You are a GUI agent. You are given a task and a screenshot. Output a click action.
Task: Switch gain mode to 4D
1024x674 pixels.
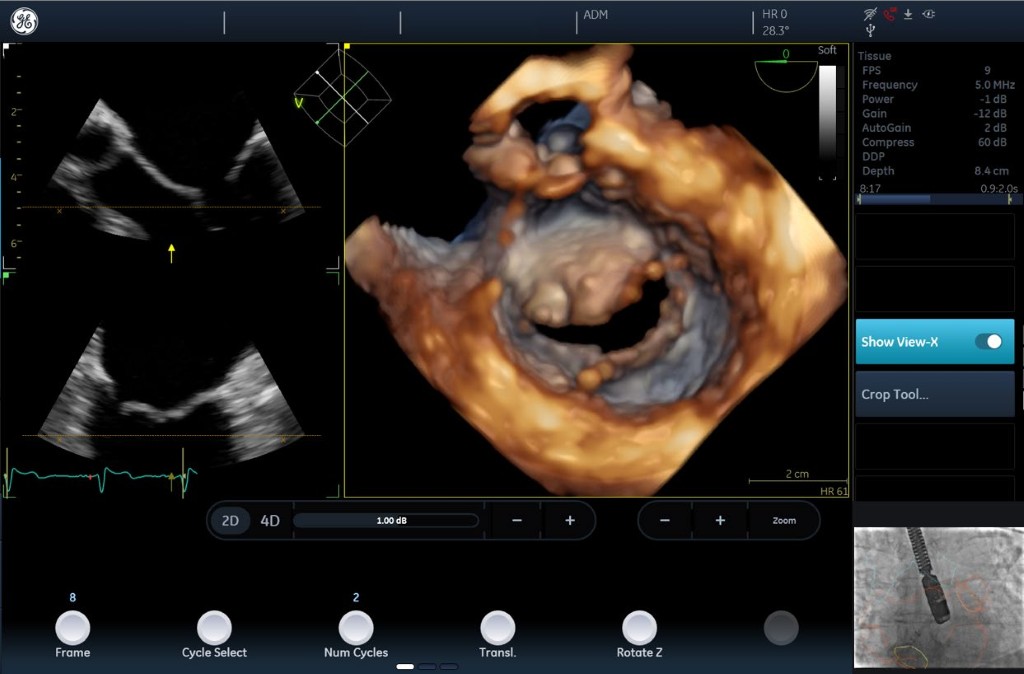(x=270, y=521)
